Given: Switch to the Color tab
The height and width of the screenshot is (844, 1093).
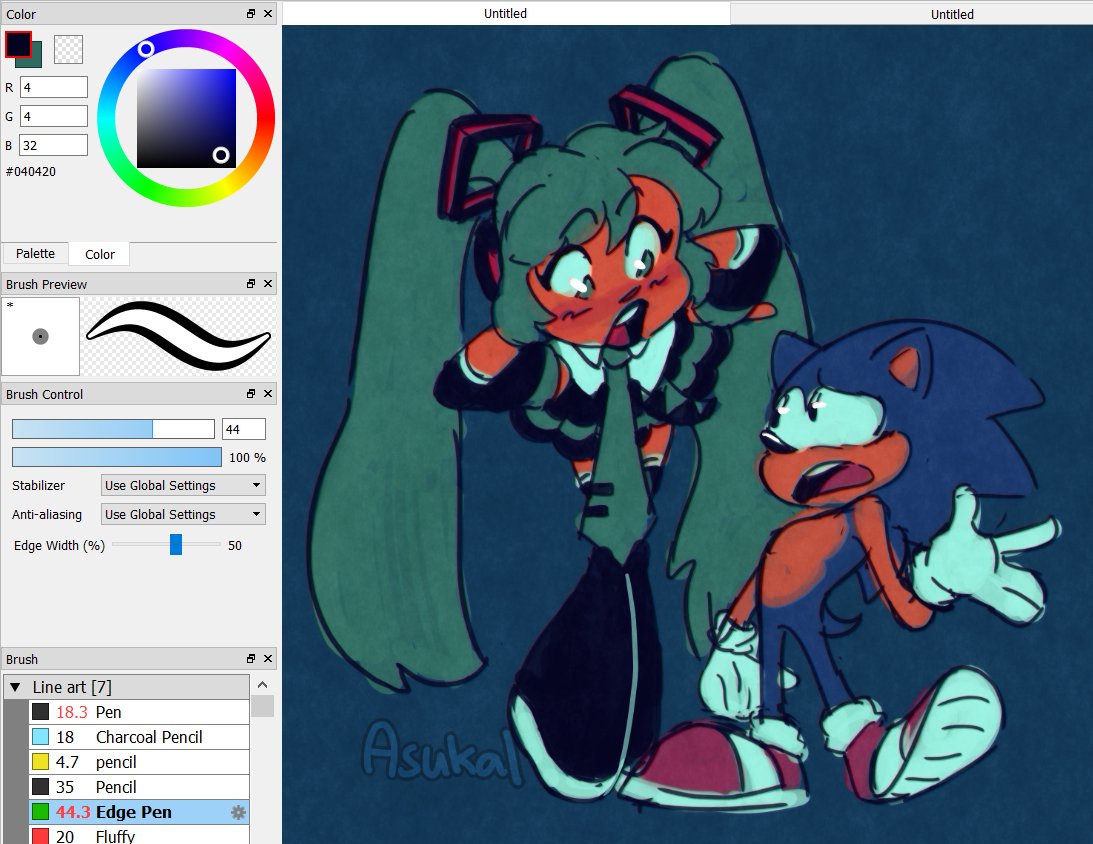Looking at the screenshot, I should tap(100, 254).
